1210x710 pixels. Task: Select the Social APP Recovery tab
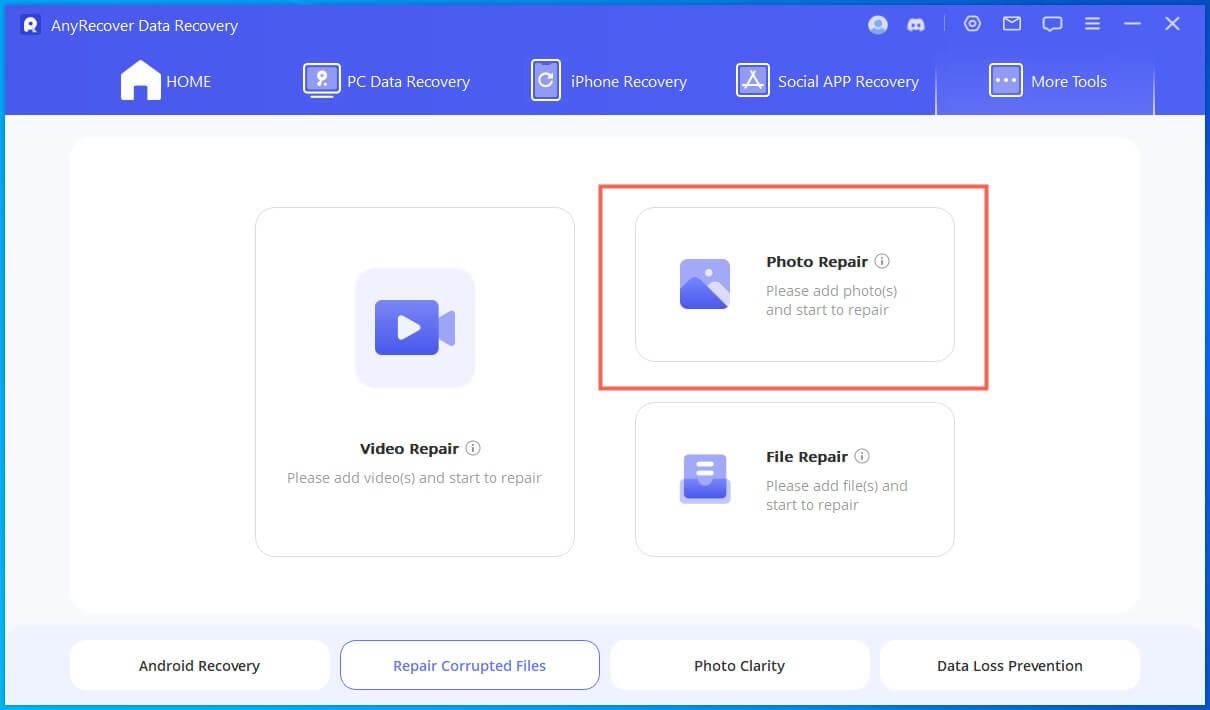[827, 81]
